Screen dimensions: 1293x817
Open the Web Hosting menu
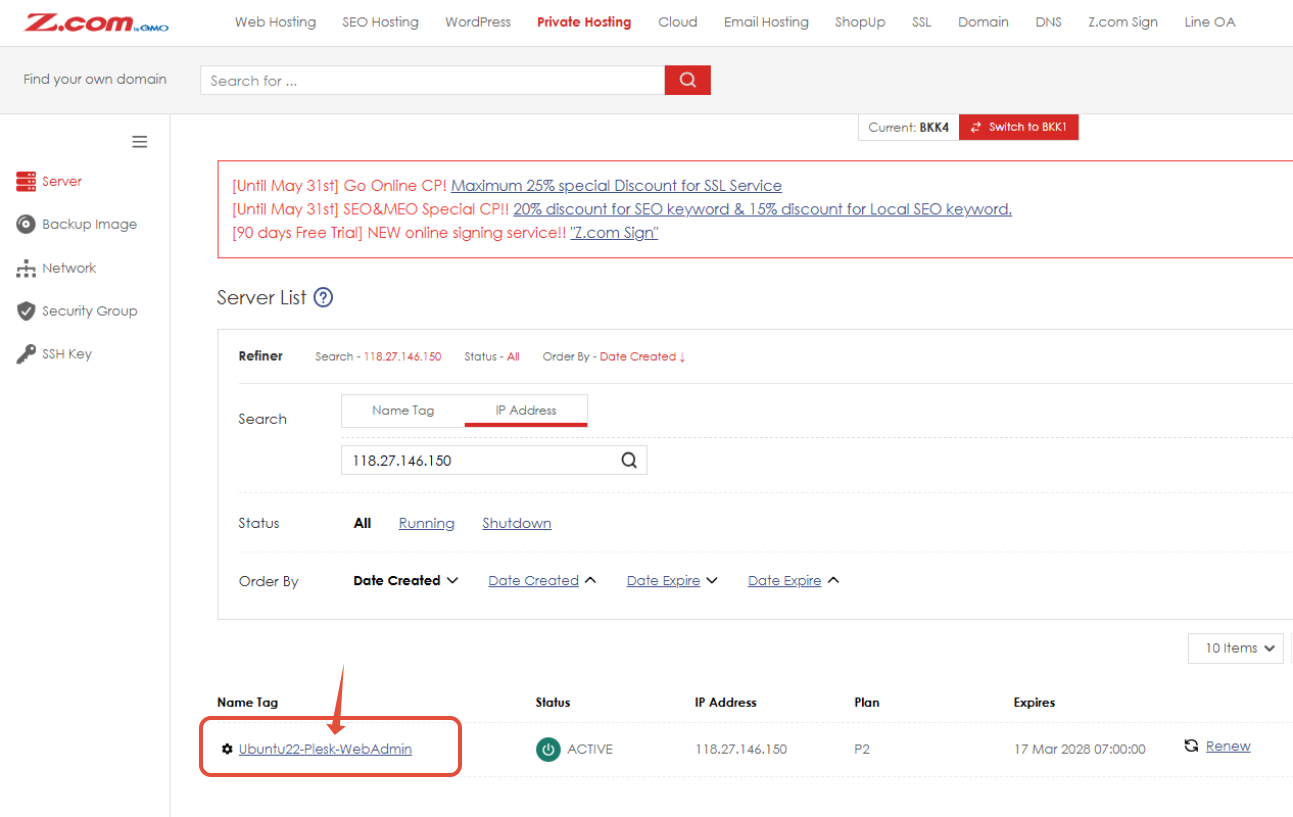[x=275, y=22]
